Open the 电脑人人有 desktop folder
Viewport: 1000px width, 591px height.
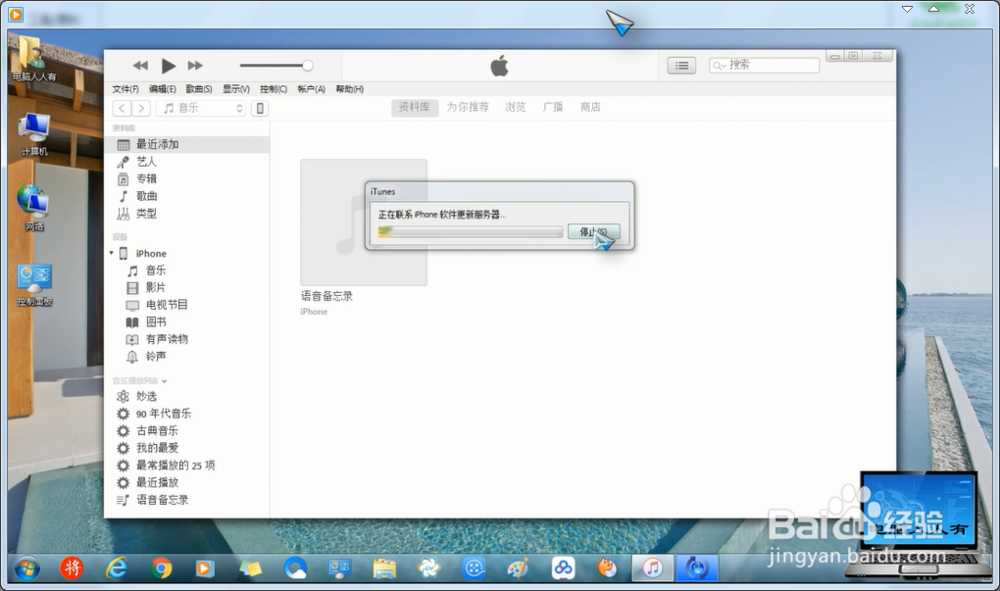(34, 60)
